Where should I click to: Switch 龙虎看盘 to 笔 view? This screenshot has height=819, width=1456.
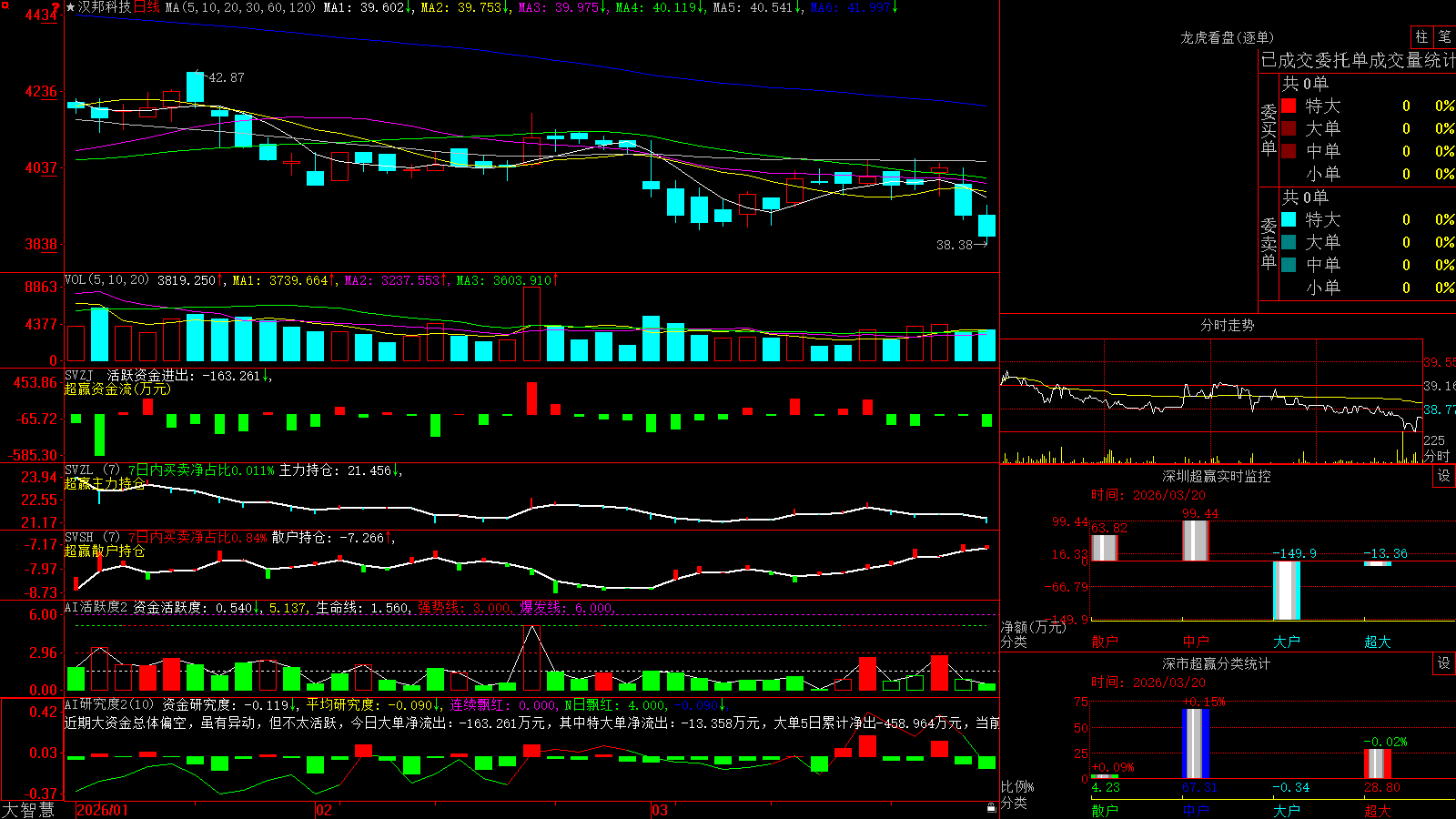[x=1445, y=36]
